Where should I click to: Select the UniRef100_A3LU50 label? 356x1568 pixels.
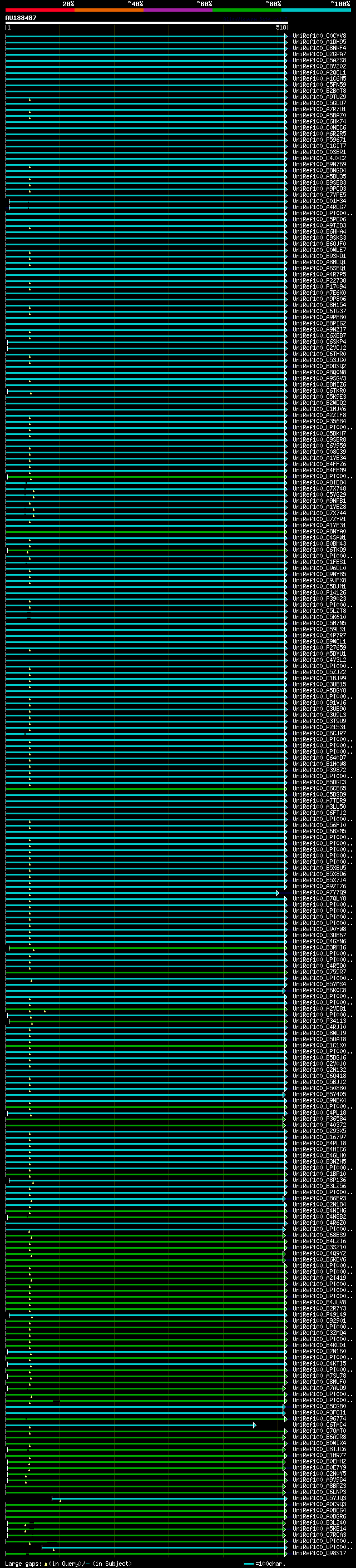(319, 807)
